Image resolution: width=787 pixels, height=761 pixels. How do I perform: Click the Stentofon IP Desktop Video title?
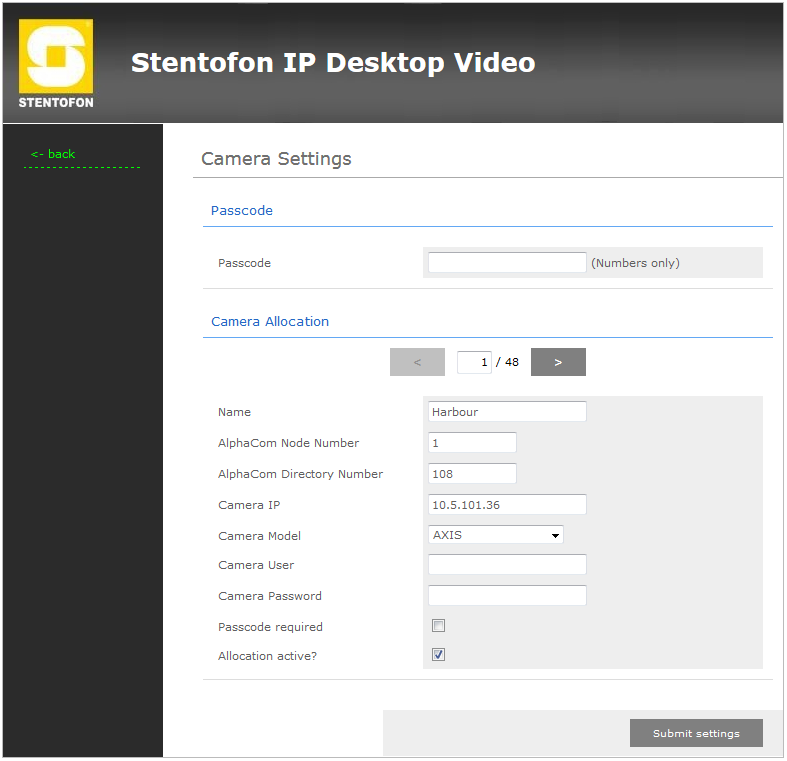point(333,63)
